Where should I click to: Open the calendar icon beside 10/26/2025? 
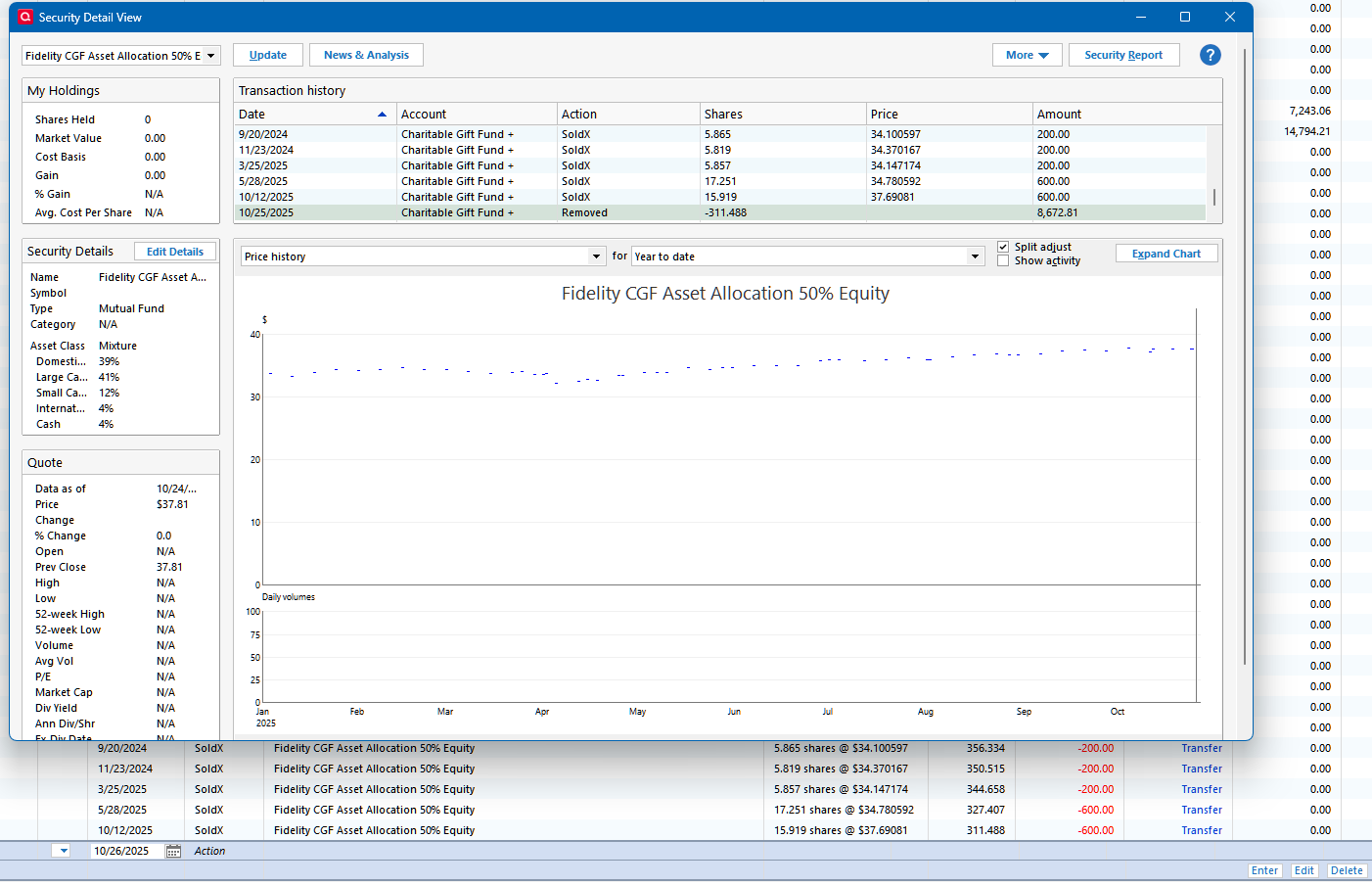(173, 851)
